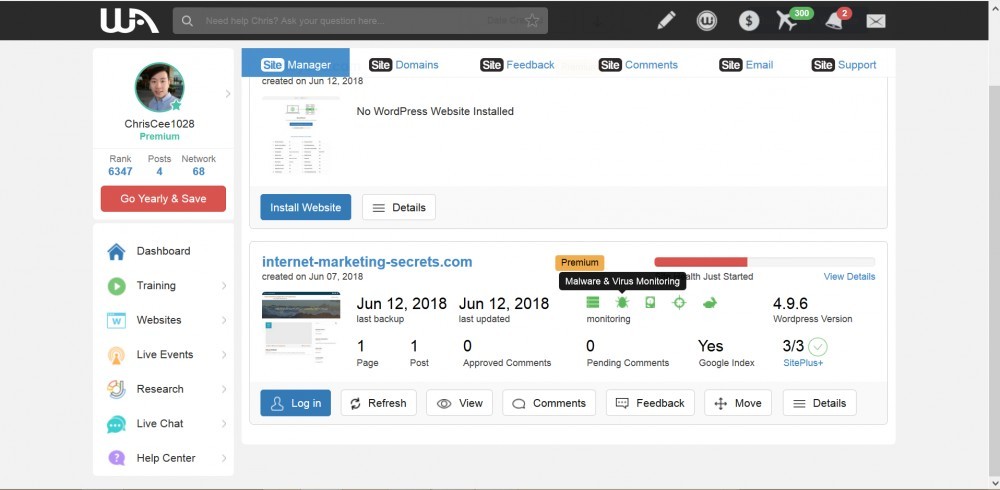
Task: Open the bell notifications icon
Action: (834, 21)
